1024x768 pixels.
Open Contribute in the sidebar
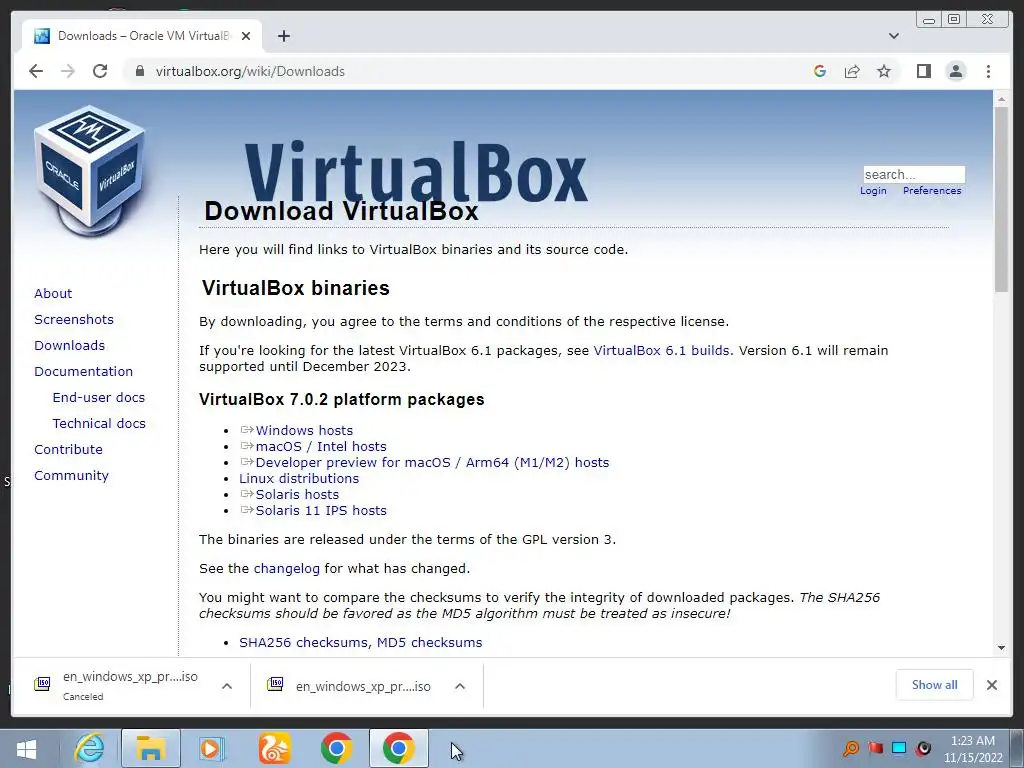click(68, 450)
